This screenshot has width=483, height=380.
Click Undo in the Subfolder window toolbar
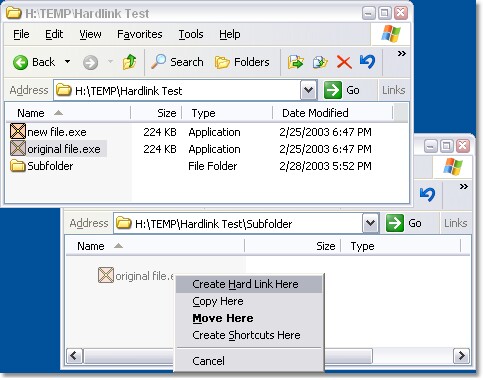[x=428, y=195]
